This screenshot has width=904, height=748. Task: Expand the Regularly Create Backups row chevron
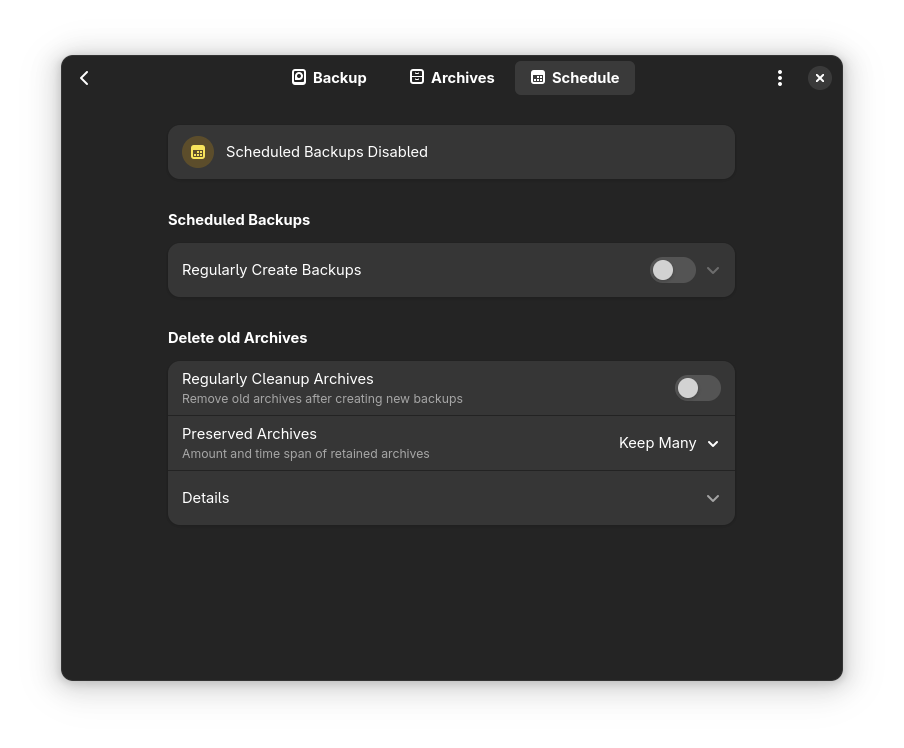(x=713, y=270)
